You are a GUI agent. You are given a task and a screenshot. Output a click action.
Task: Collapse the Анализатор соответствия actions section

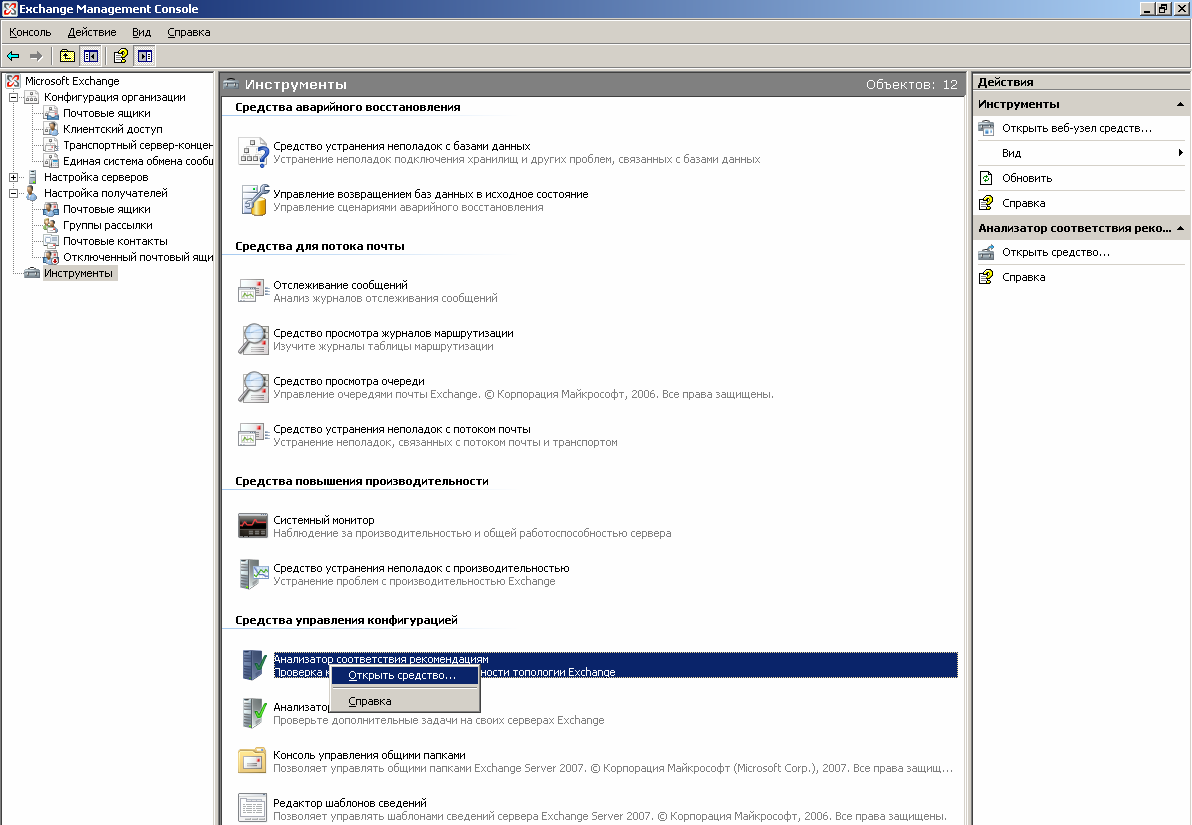pyautogui.click(x=1180, y=228)
